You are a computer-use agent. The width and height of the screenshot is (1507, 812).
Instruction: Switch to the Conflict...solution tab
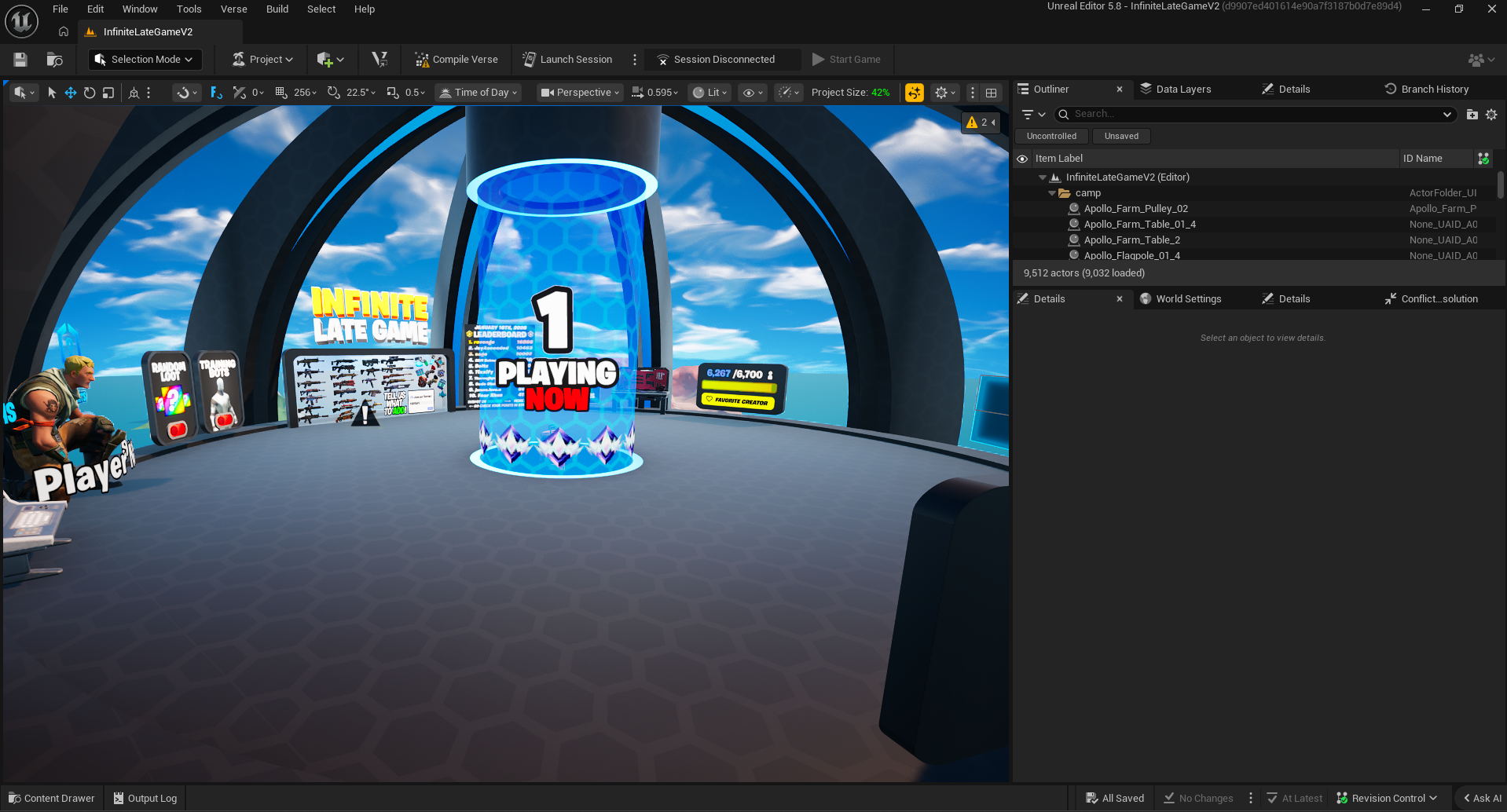(x=1432, y=299)
